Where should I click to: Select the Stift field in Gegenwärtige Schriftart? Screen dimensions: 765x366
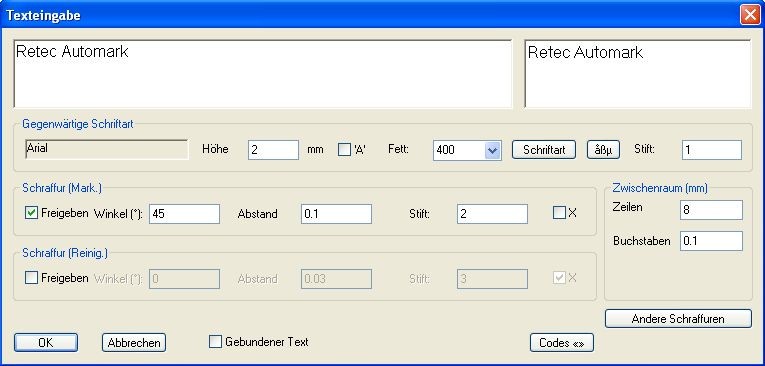(x=712, y=150)
